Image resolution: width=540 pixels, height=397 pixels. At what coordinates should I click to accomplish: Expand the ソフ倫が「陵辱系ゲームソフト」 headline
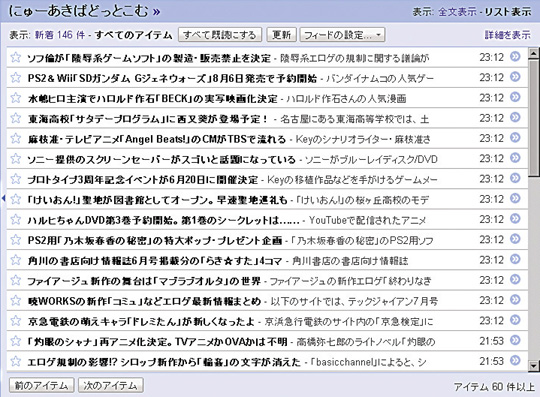(x=149, y=58)
